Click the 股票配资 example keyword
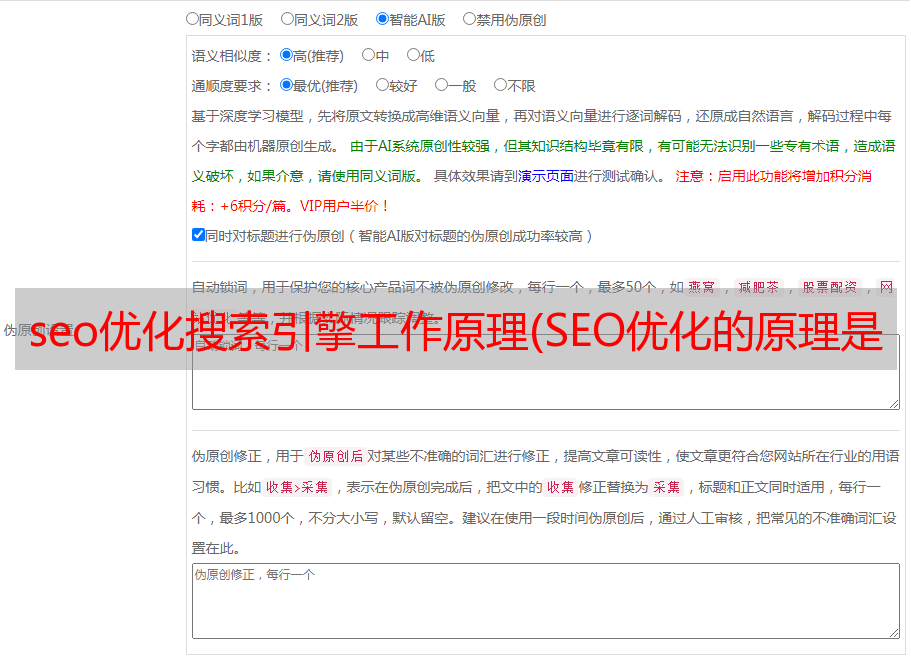This screenshot has width=911, height=658. pos(830,287)
